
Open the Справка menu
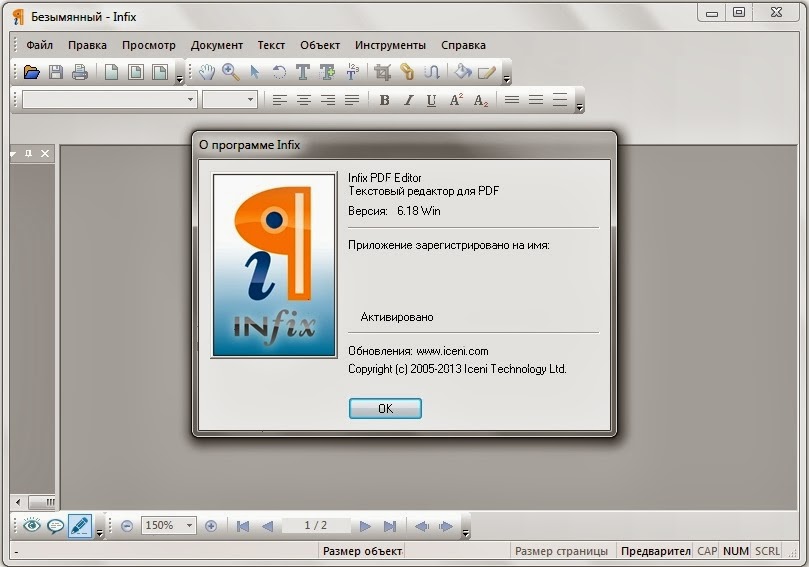pyautogui.click(x=463, y=45)
